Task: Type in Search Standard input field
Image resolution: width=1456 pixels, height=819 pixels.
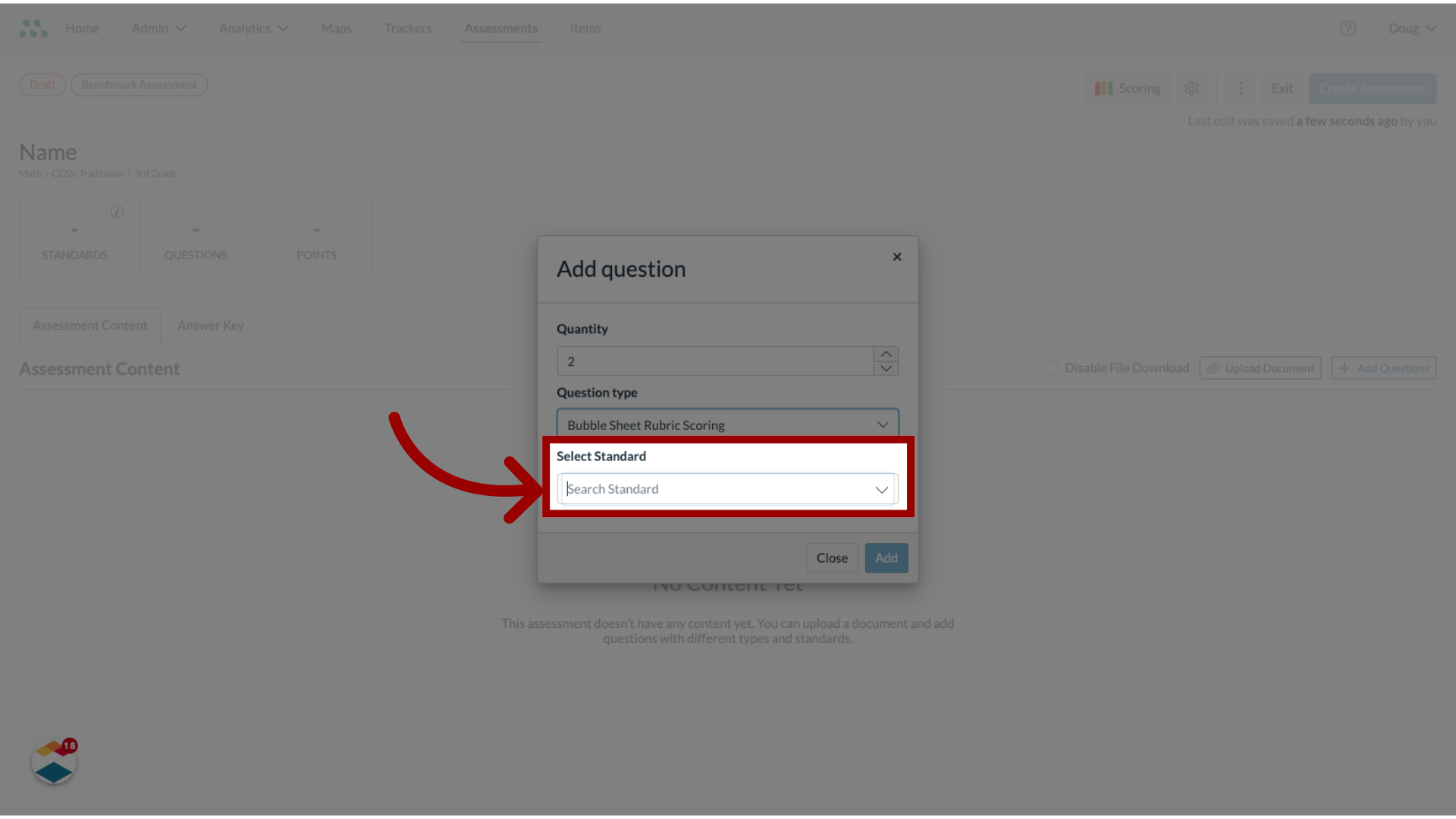Action: tap(715, 488)
